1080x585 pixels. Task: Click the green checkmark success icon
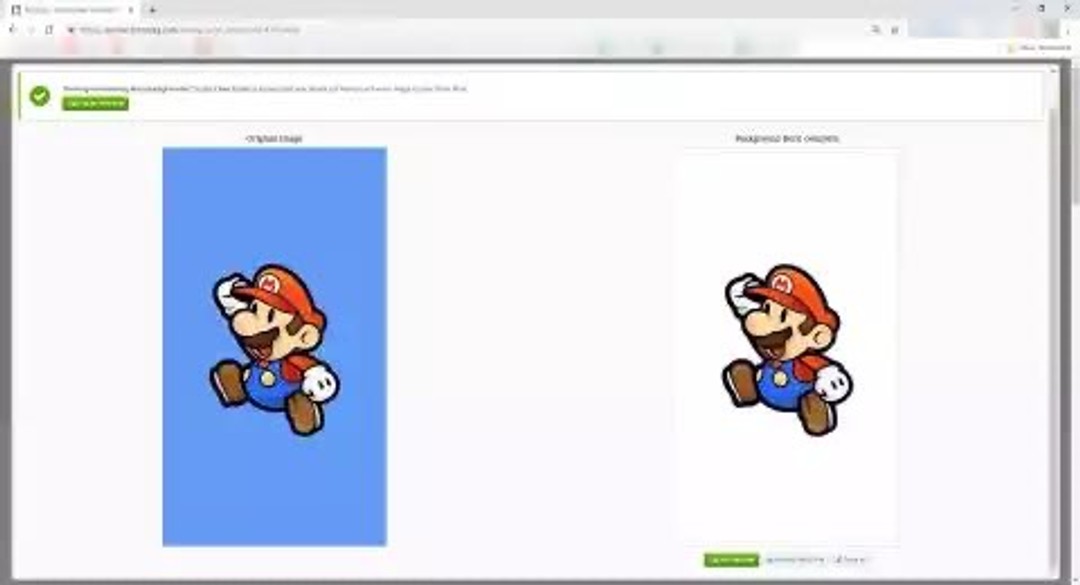(40, 96)
